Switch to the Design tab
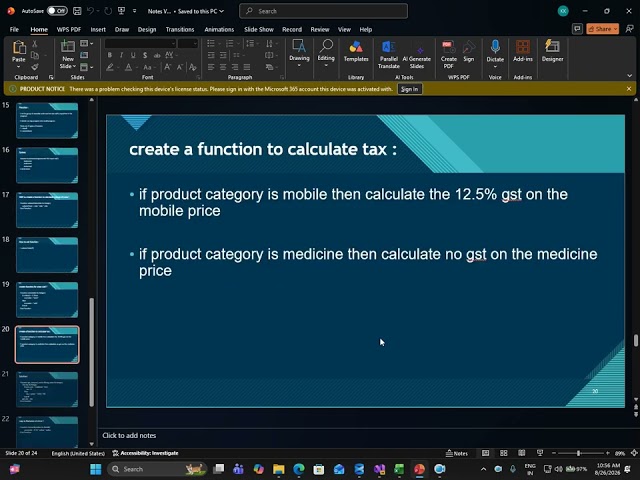640x480 pixels. 147,29
